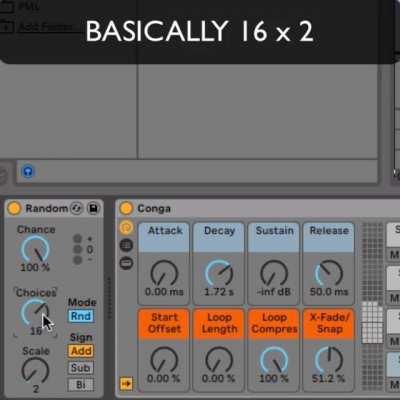400x400 pixels.
Task: Click the Mode label
Action: 82,302
